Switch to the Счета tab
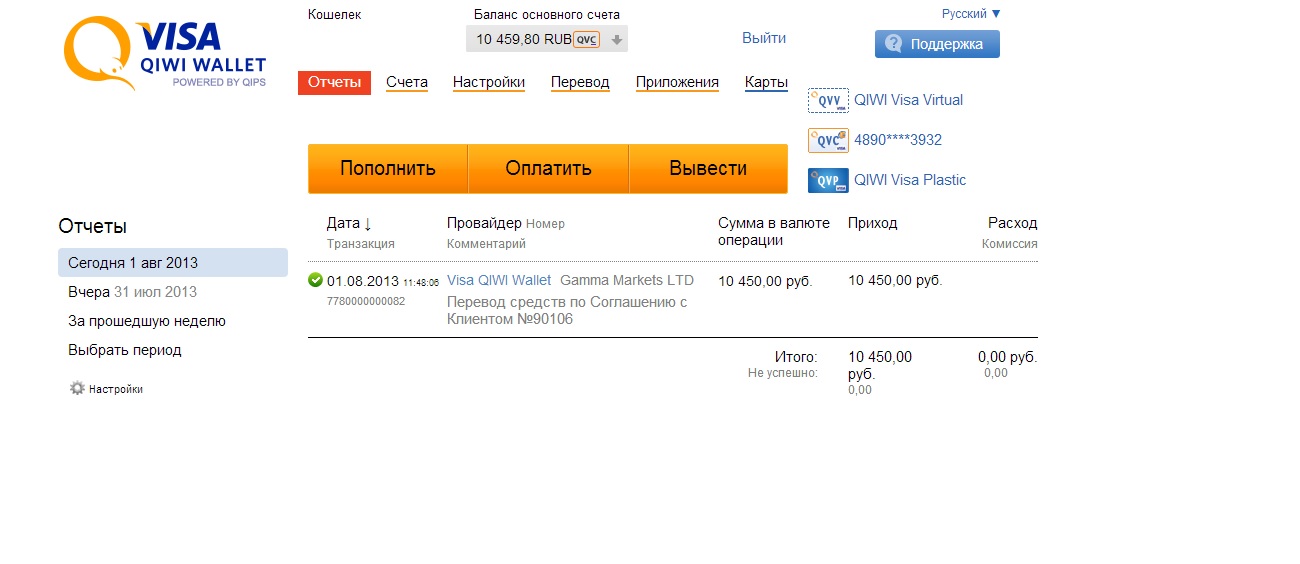 click(407, 83)
